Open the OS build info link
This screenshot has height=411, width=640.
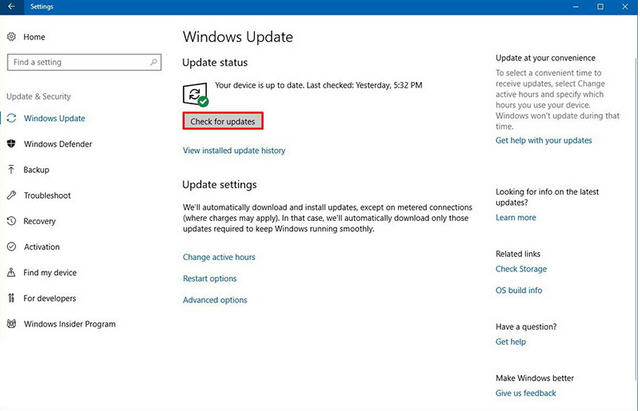click(519, 291)
